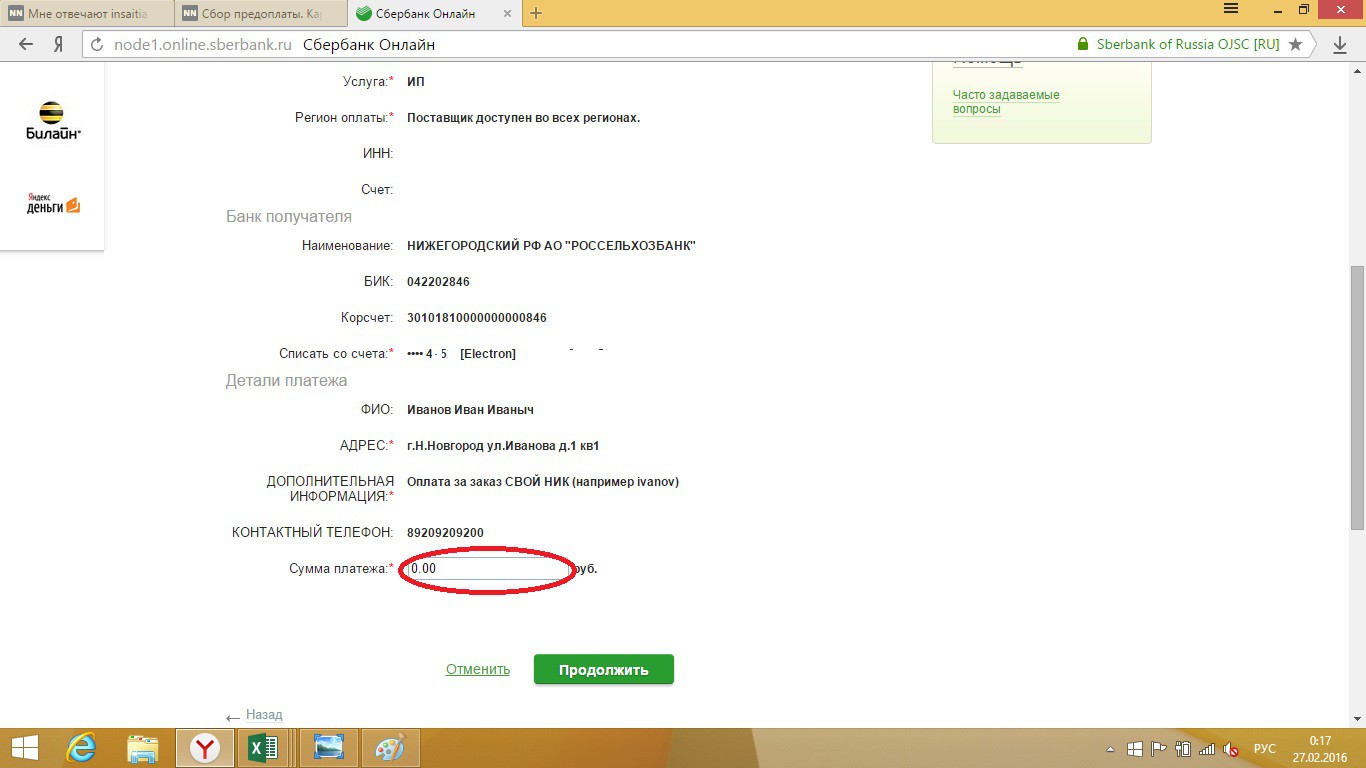
Task: Open the photo viewer taskbar icon
Action: [x=329, y=747]
